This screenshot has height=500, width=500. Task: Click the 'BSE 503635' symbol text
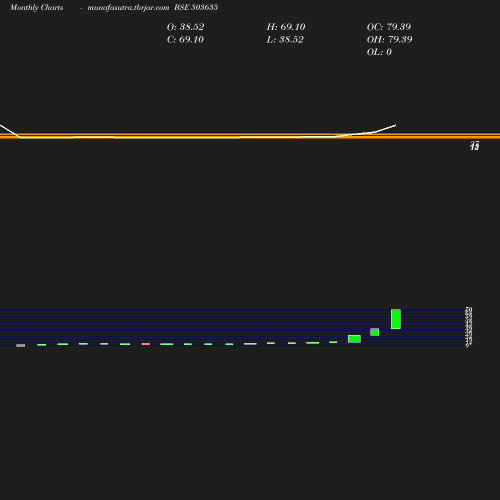196,7
